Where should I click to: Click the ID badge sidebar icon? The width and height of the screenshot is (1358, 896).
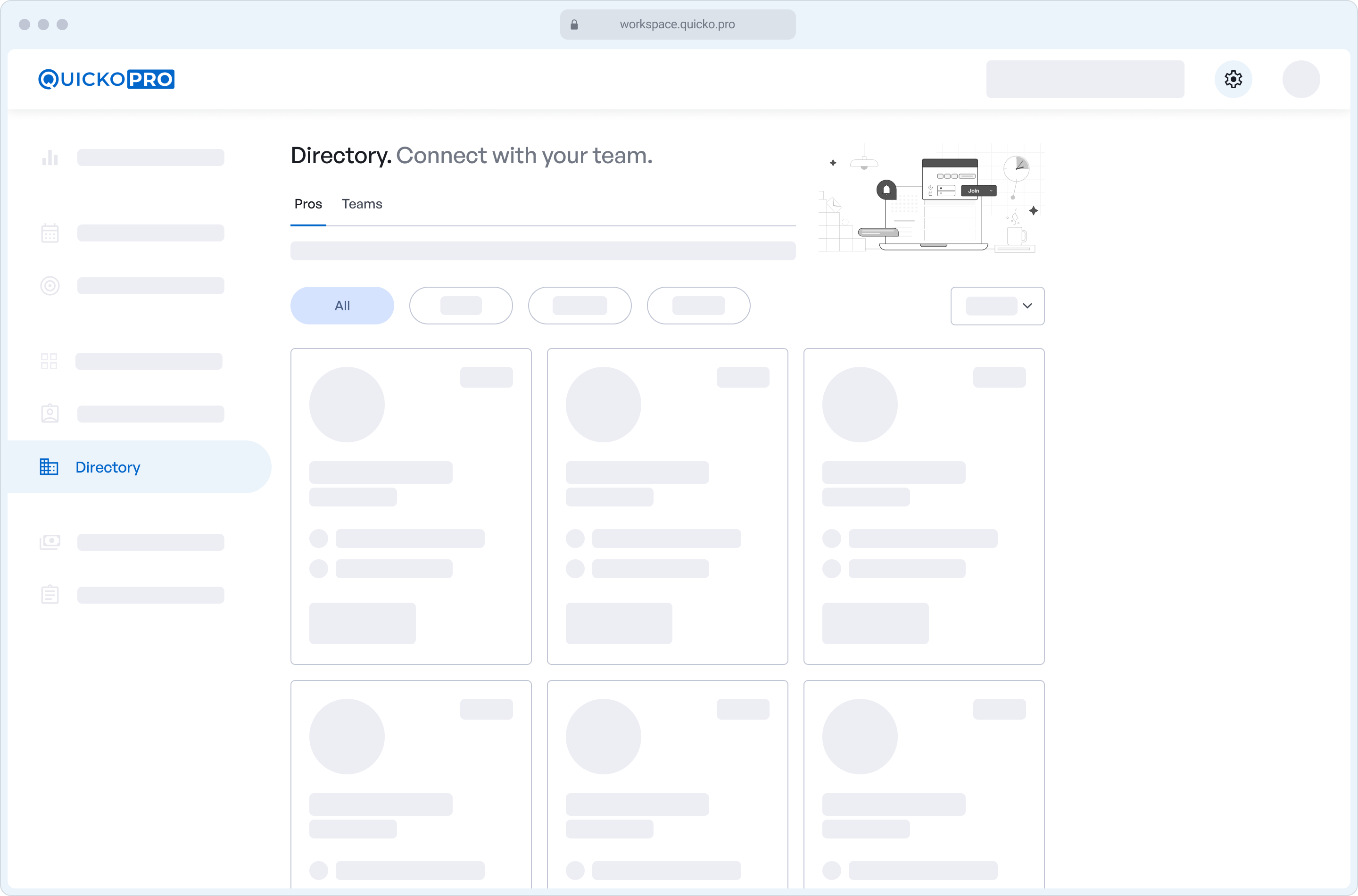50,414
